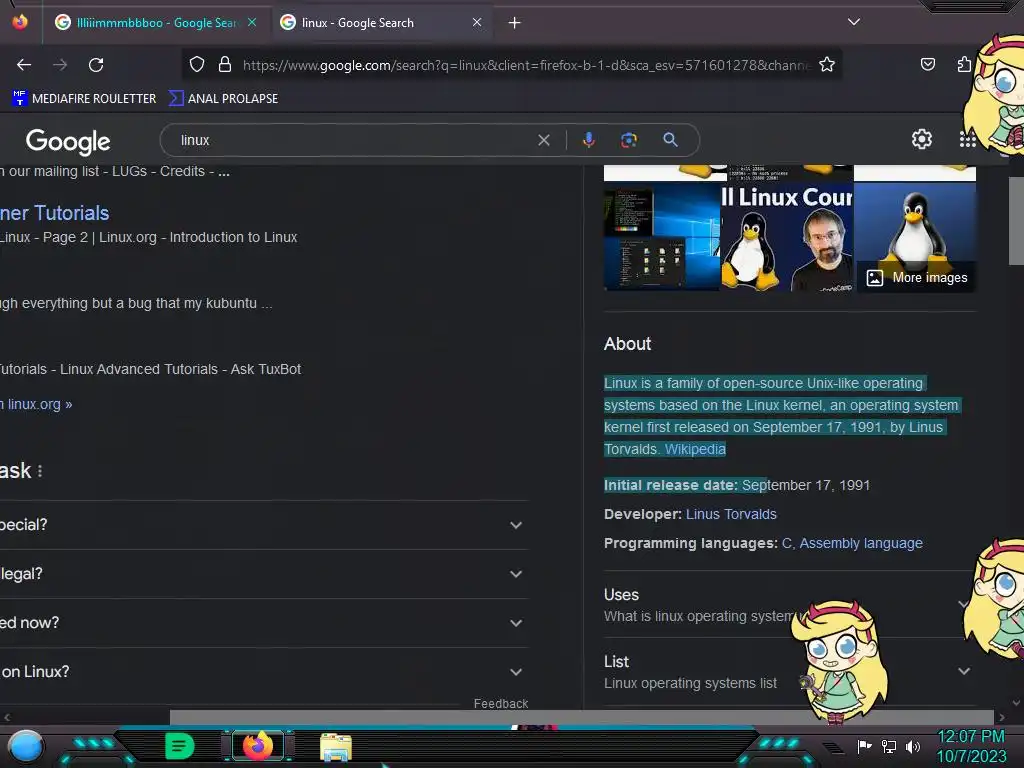
Task: Open the second bookmark in the bookmarks toolbar
Action: (x=223, y=99)
